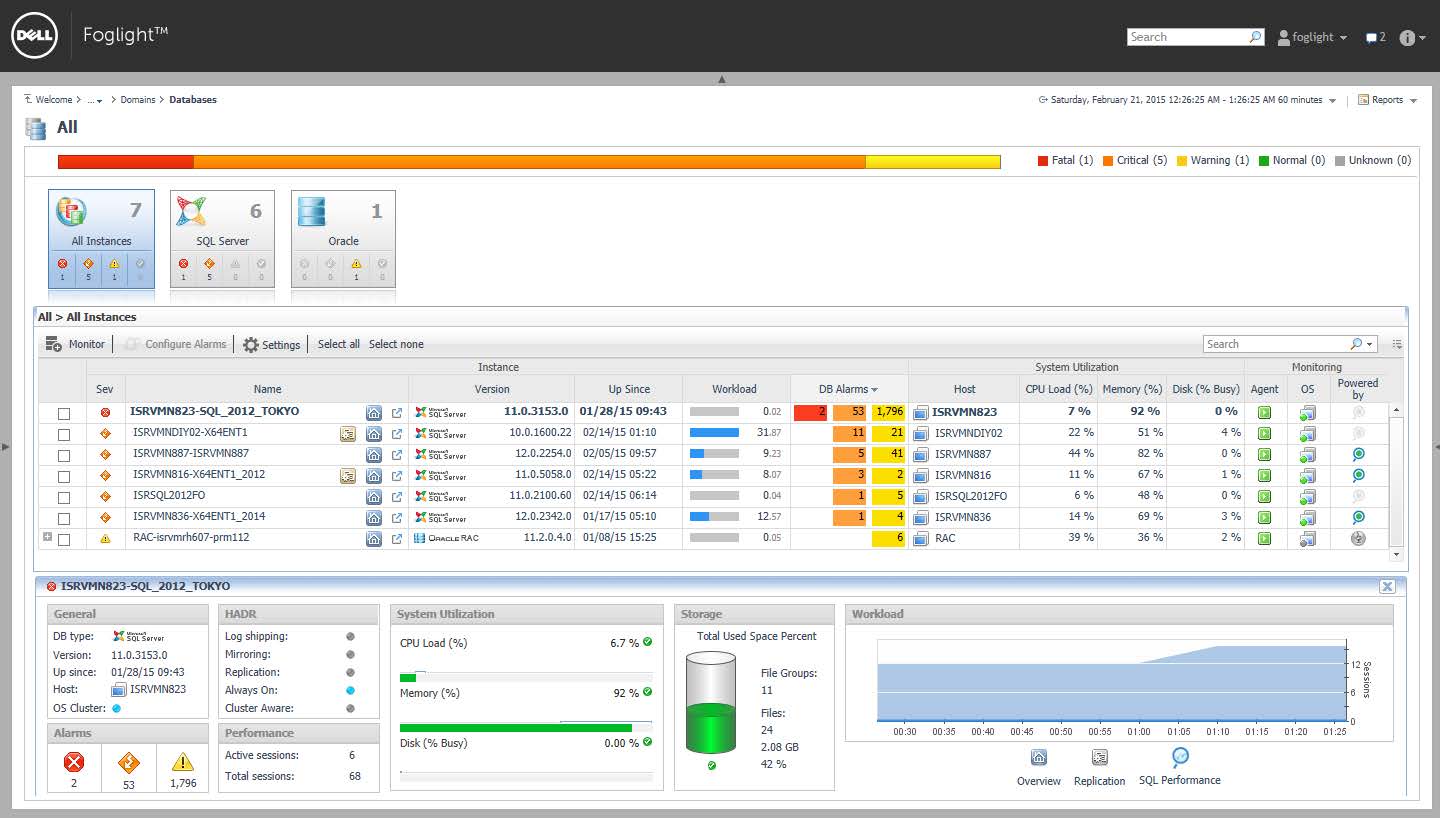
Task: Select checkbox for ISRVMN816-X64ENT1_2012
Action: [64, 476]
